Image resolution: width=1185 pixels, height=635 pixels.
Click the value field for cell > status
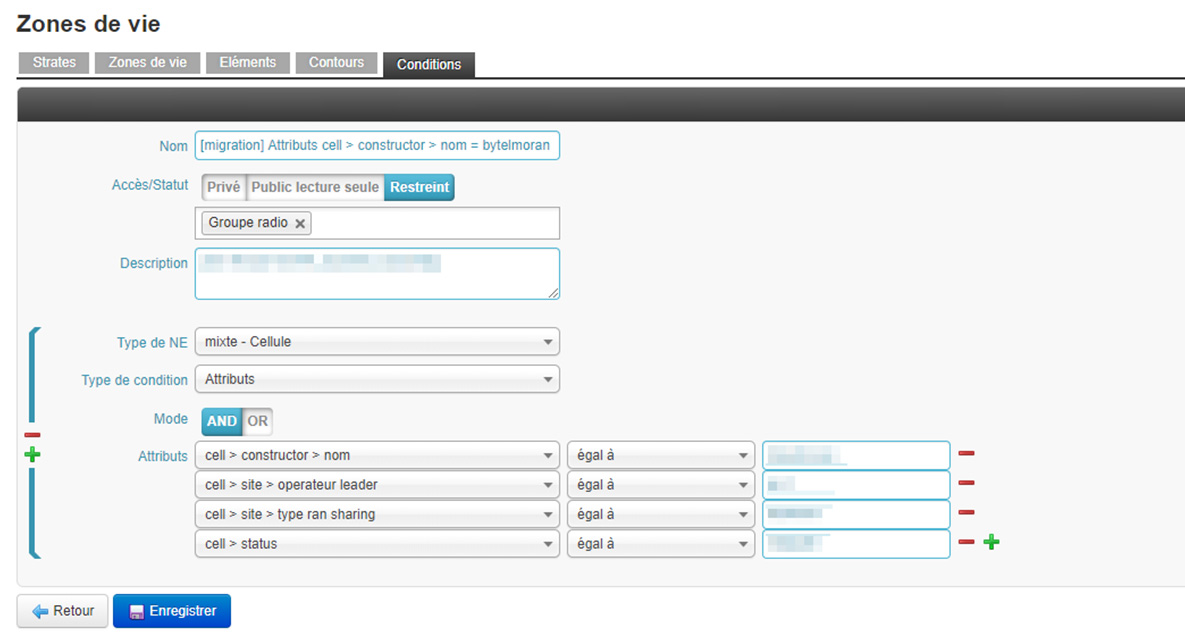coord(856,544)
